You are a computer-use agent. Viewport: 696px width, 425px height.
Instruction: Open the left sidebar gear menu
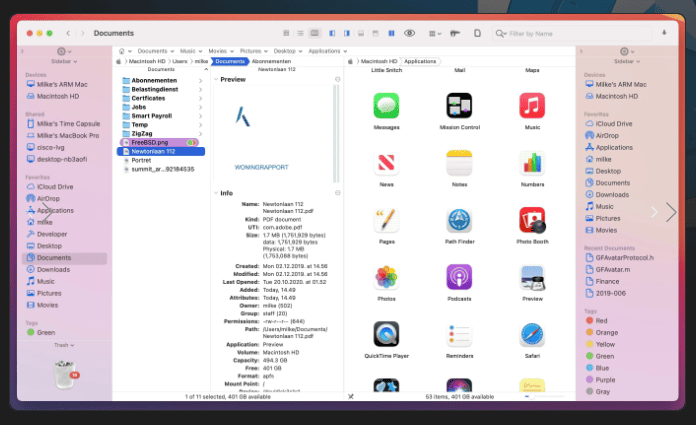(64, 52)
